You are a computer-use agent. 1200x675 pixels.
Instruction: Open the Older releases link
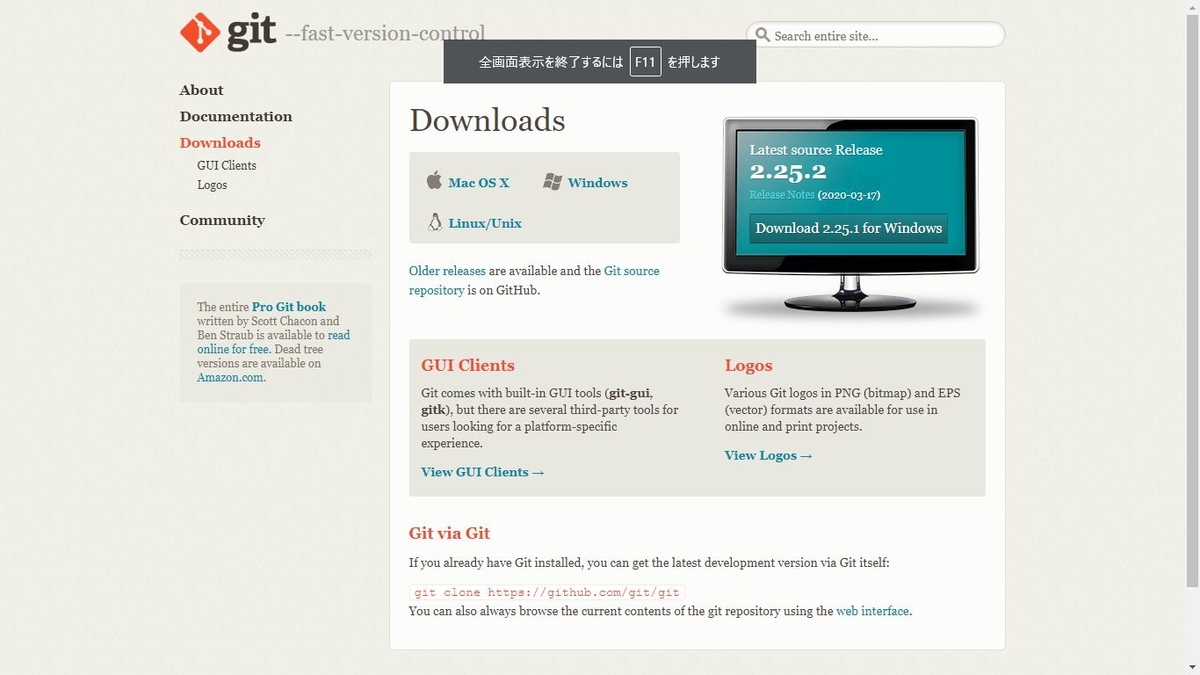tap(447, 271)
